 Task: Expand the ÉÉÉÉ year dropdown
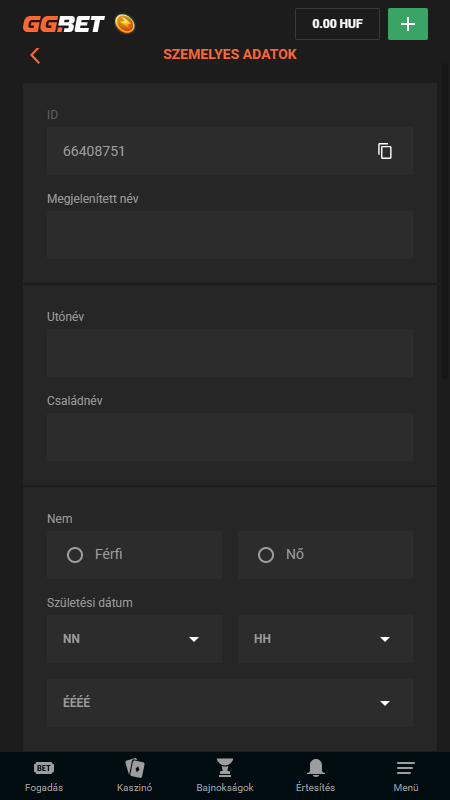tap(230, 703)
